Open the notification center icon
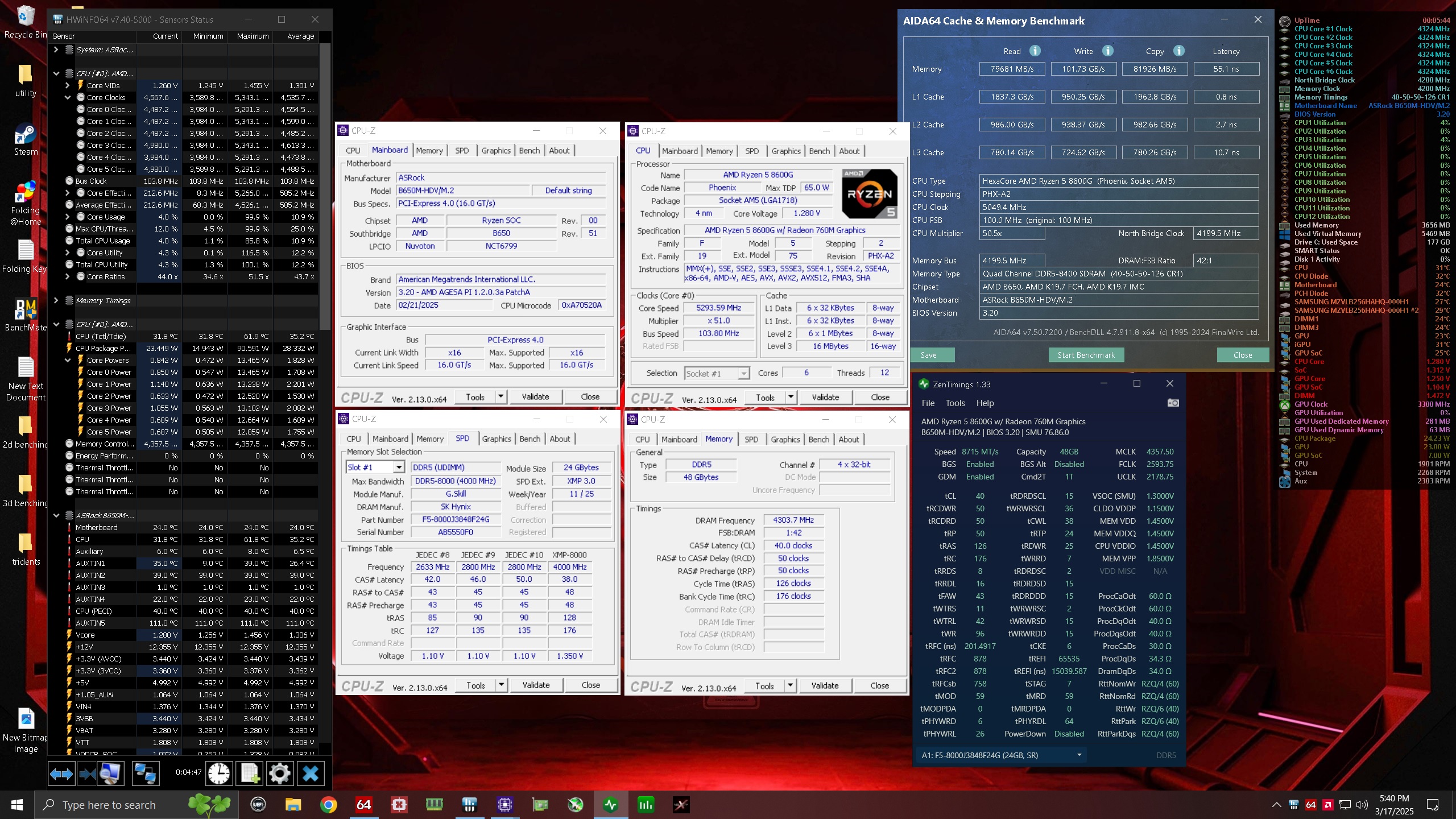1456x819 pixels. (1433, 804)
